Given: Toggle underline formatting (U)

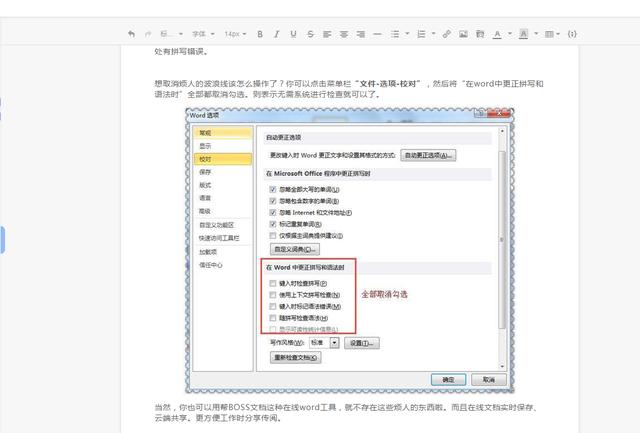Looking at the screenshot, I should tap(293, 34).
